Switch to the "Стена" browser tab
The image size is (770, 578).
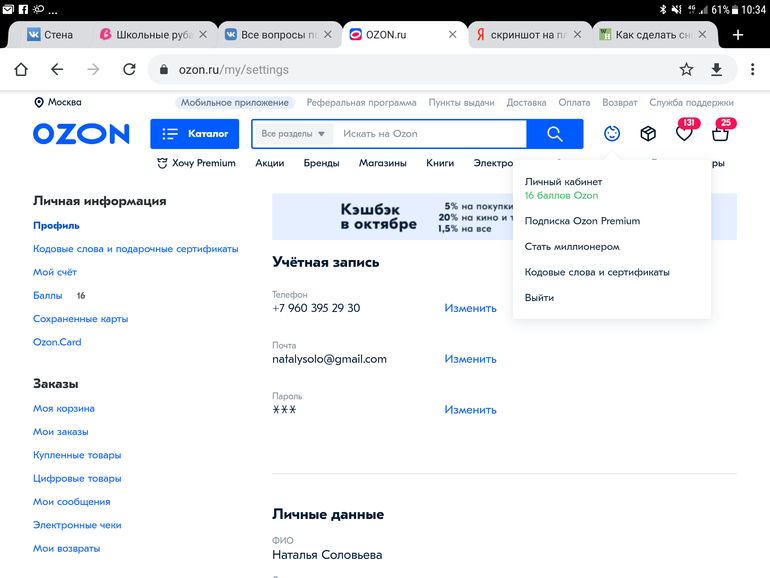(50, 34)
